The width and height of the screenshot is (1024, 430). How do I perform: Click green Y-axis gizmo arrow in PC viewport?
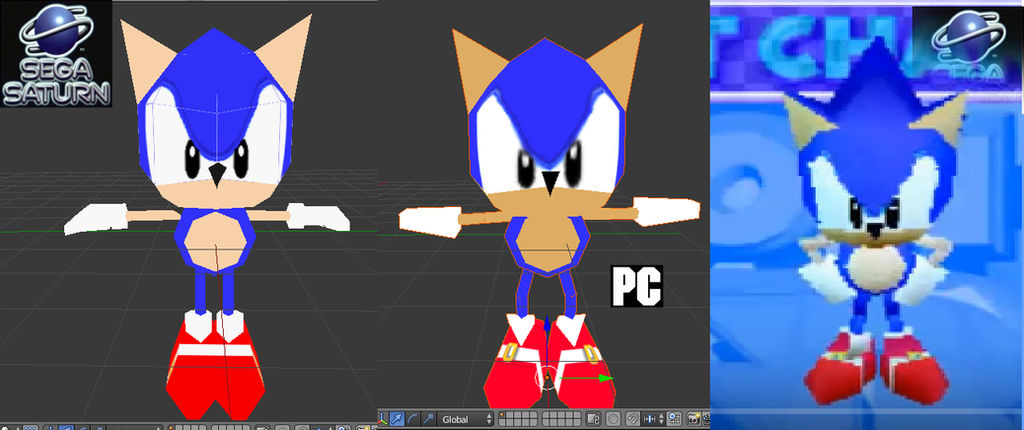coord(607,378)
